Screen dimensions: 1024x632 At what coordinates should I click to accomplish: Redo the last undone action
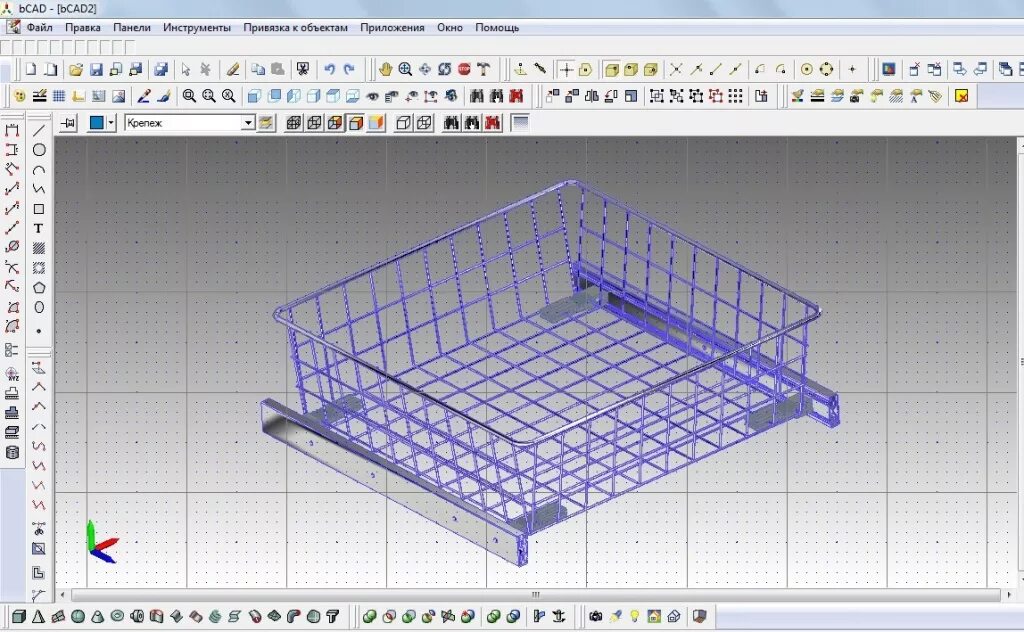(349, 69)
